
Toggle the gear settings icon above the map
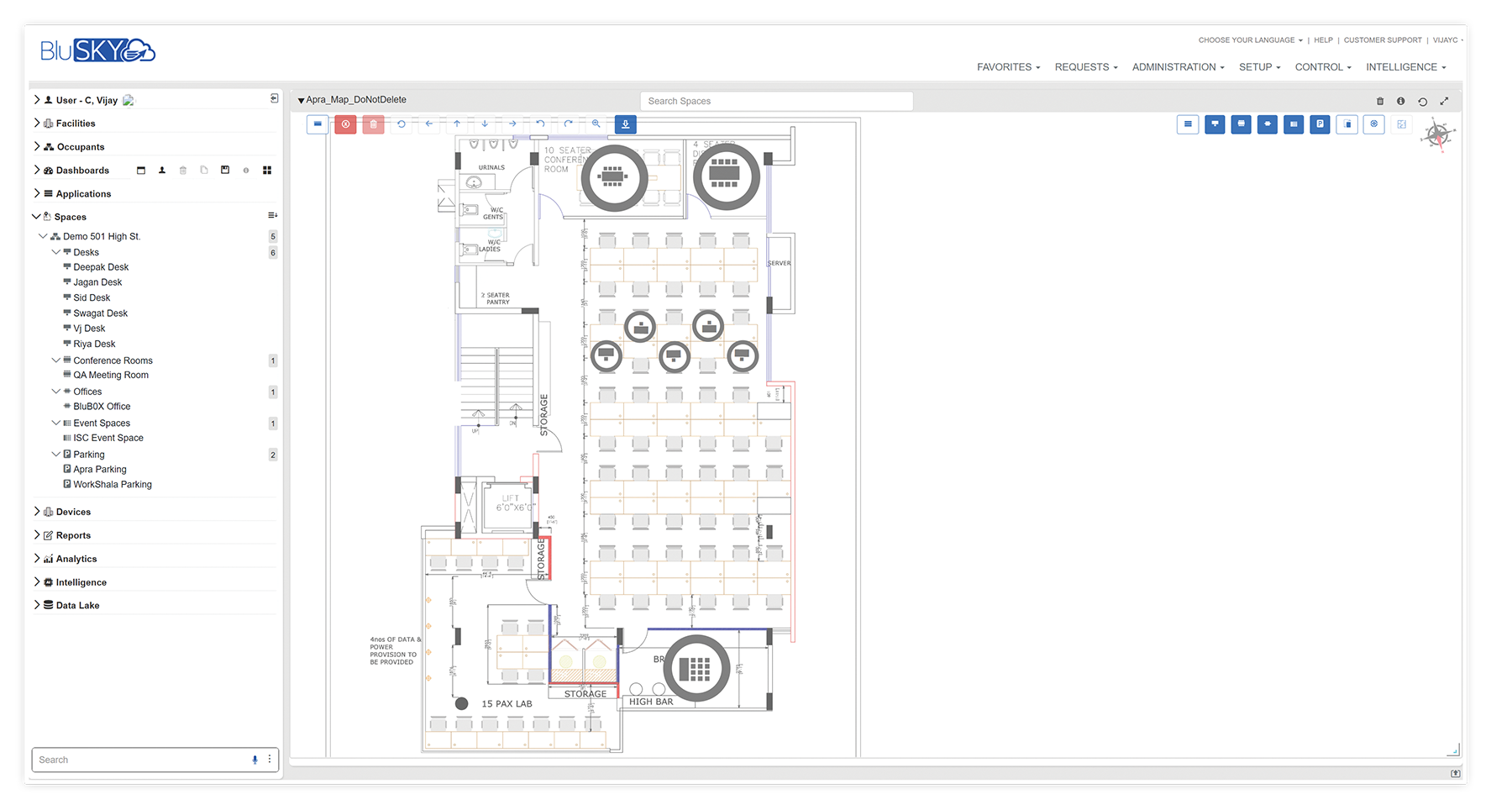[1373, 124]
